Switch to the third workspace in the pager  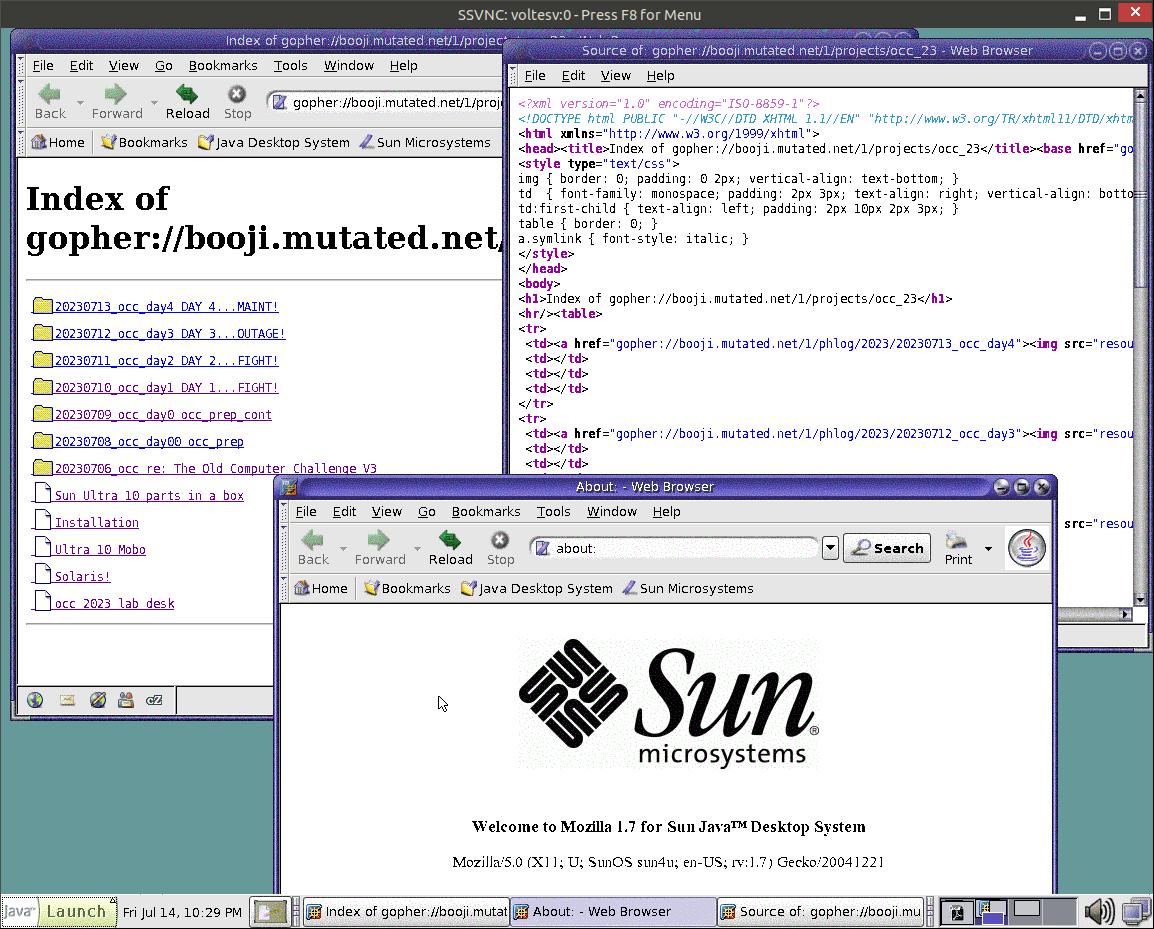point(1027,911)
